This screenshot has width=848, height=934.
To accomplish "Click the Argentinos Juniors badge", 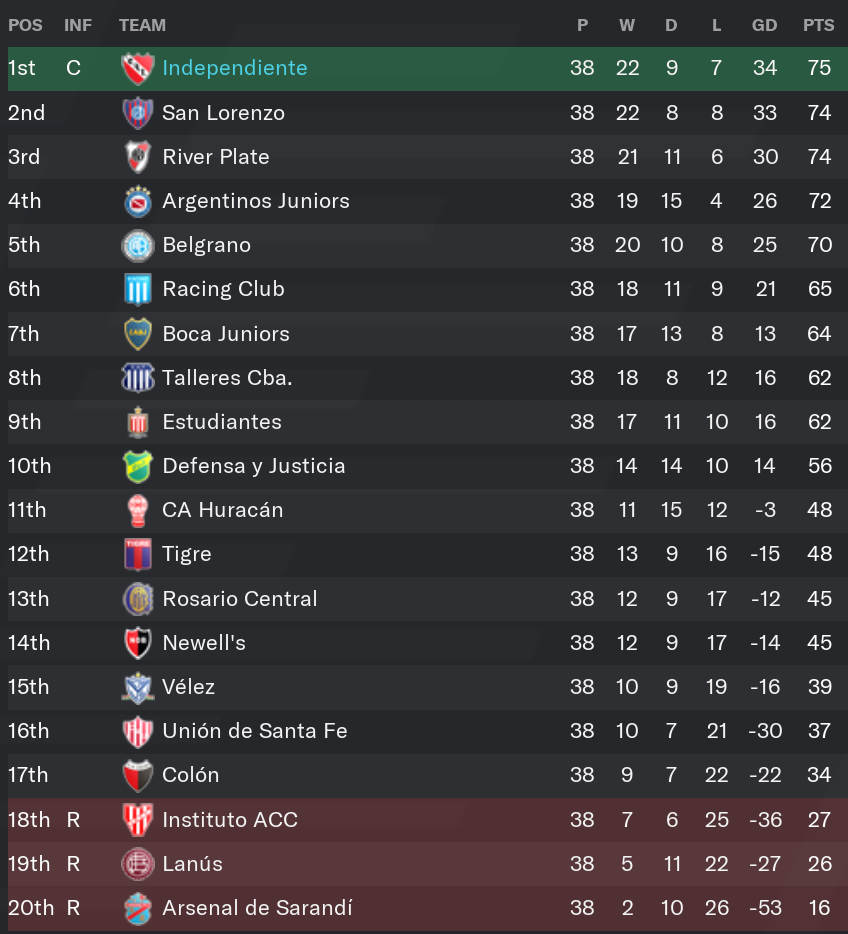I will click(x=138, y=201).
